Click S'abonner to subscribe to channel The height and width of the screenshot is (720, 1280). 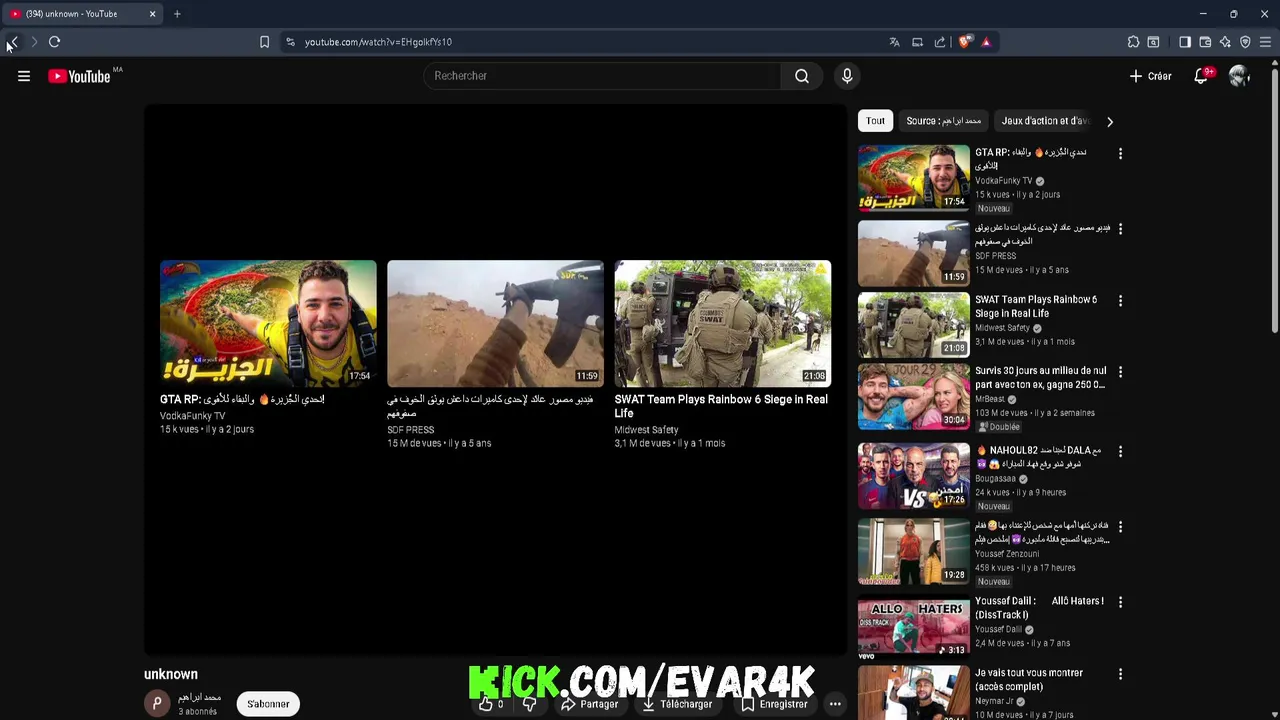(268, 704)
